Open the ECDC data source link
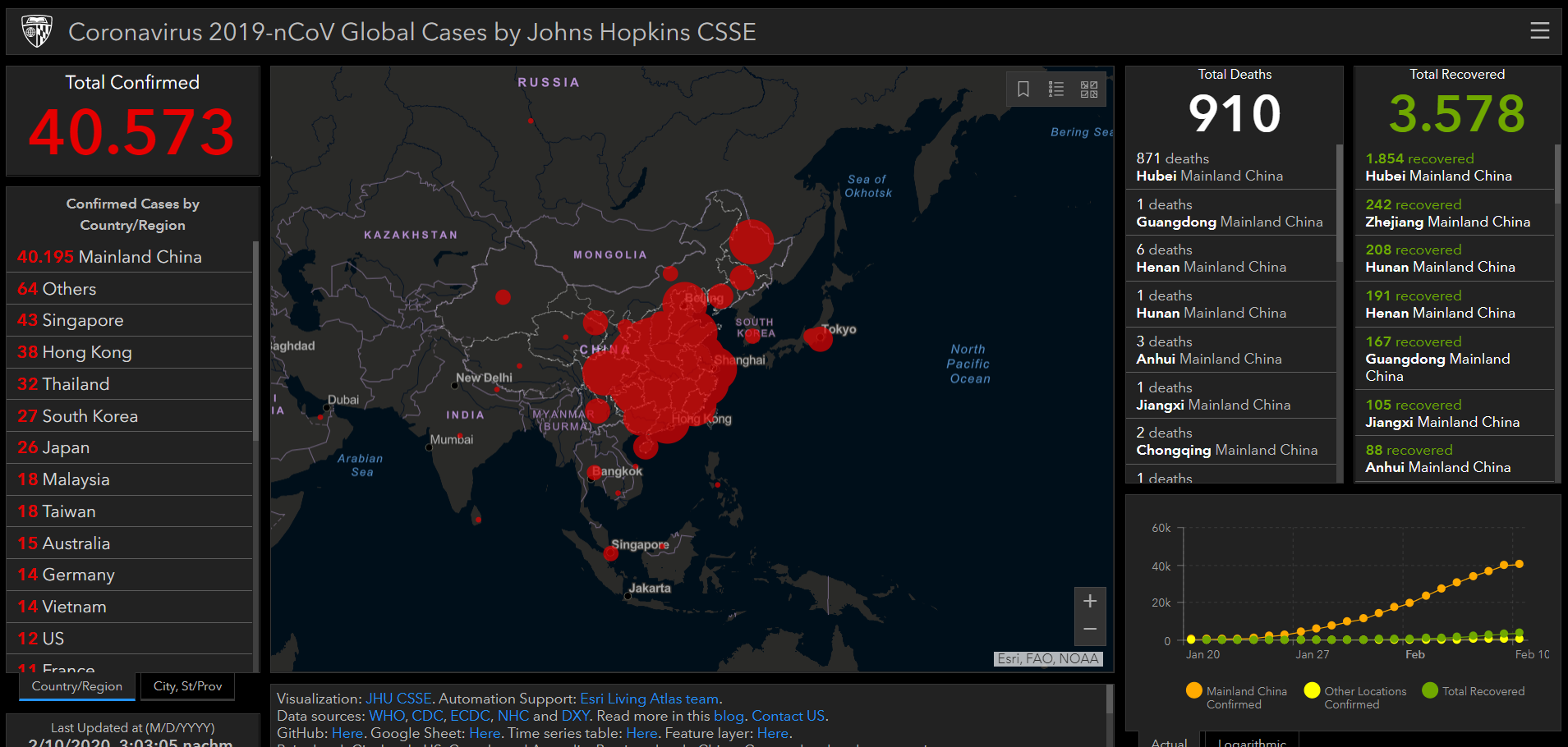This screenshot has height=747, width=1568. click(x=470, y=716)
